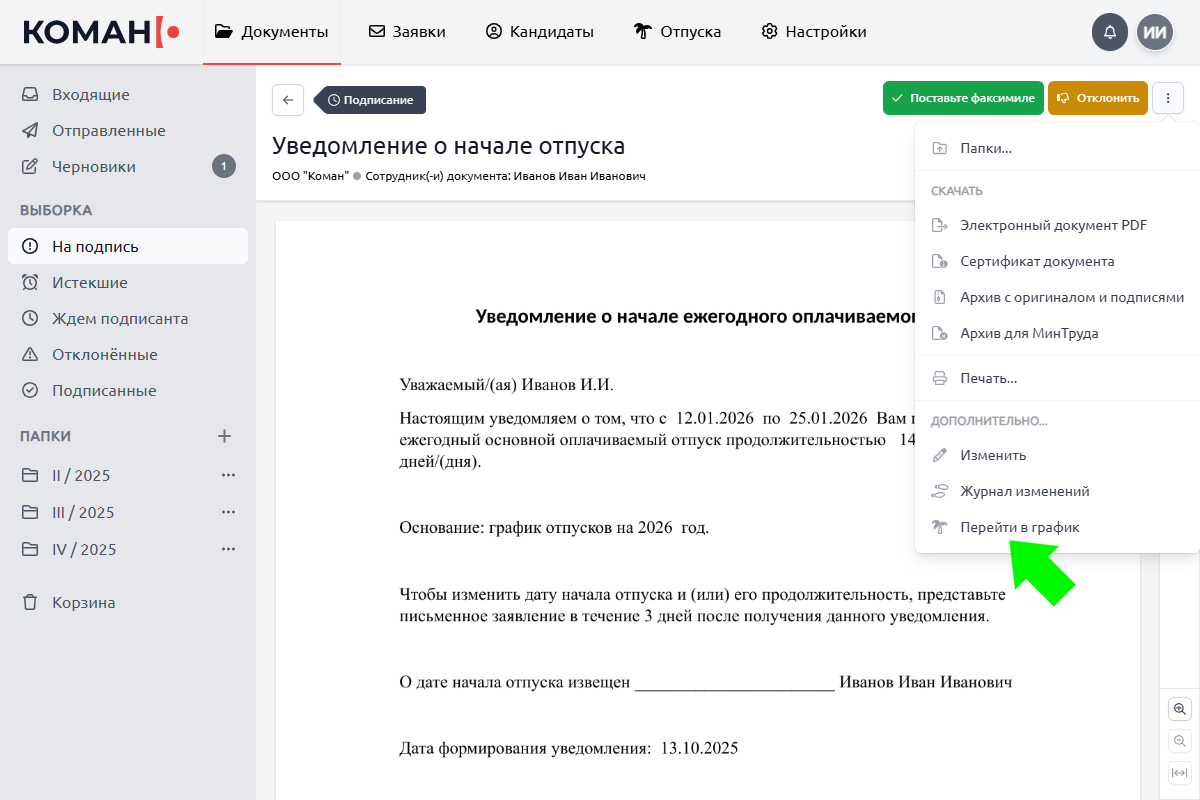Select Перейти в график menu item
The image size is (1200, 800).
(1019, 527)
